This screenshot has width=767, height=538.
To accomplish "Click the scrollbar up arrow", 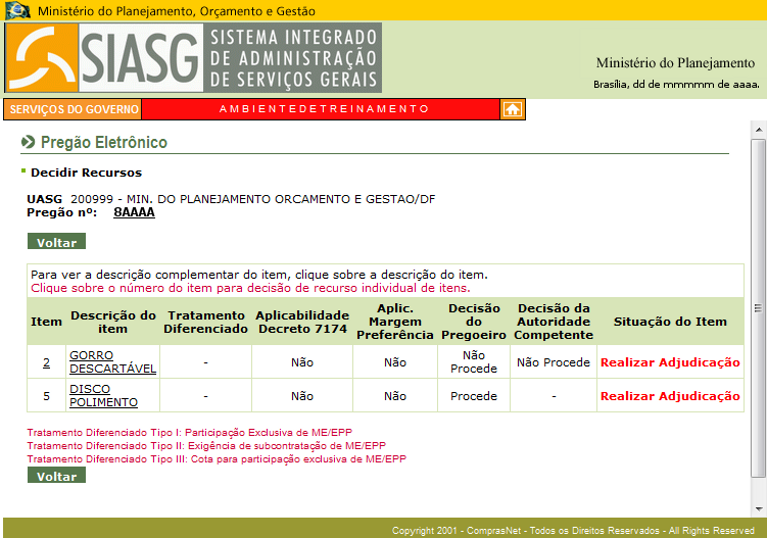I will (759, 130).
